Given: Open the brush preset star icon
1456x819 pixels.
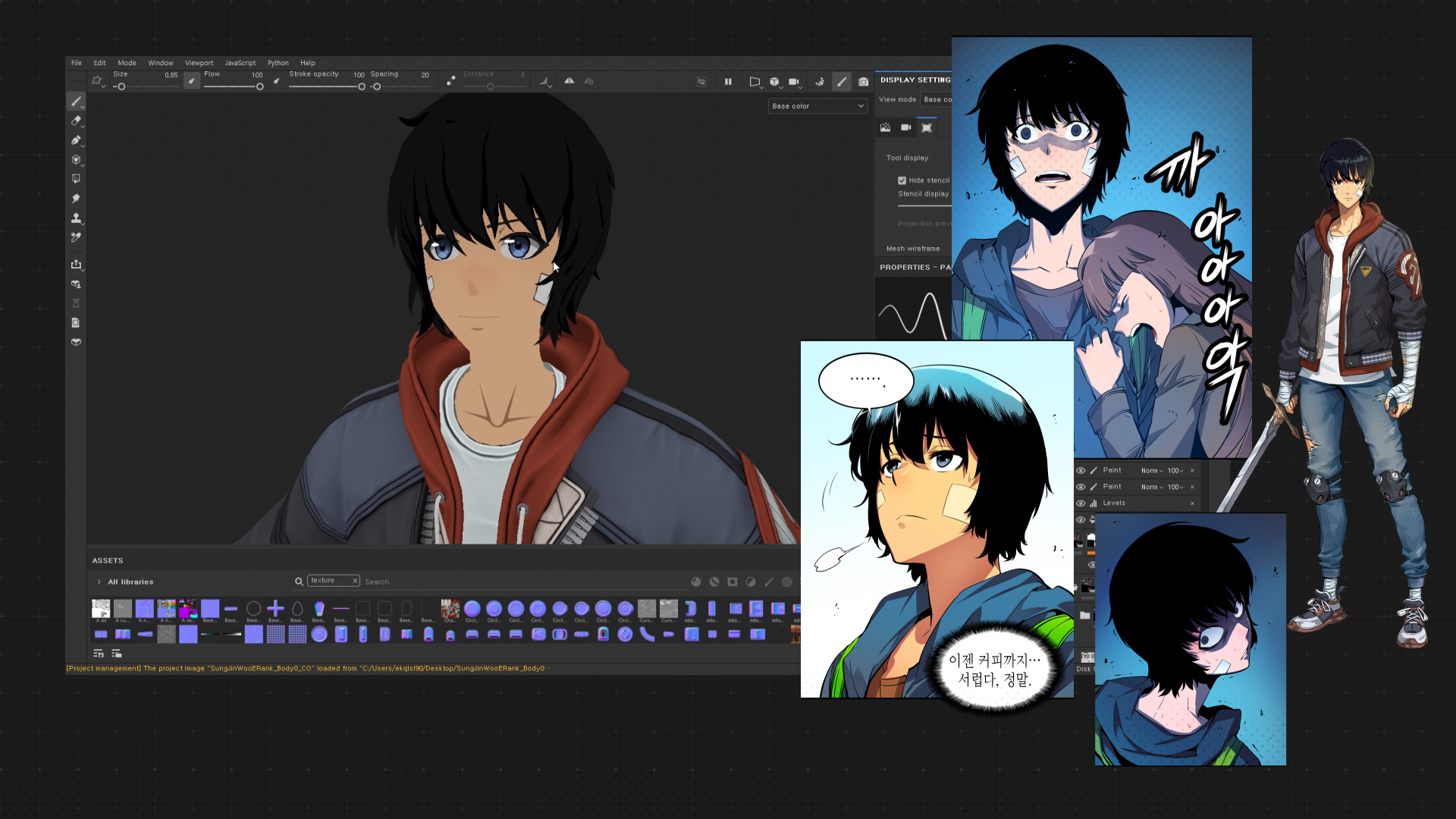Looking at the screenshot, I should coord(97,80).
